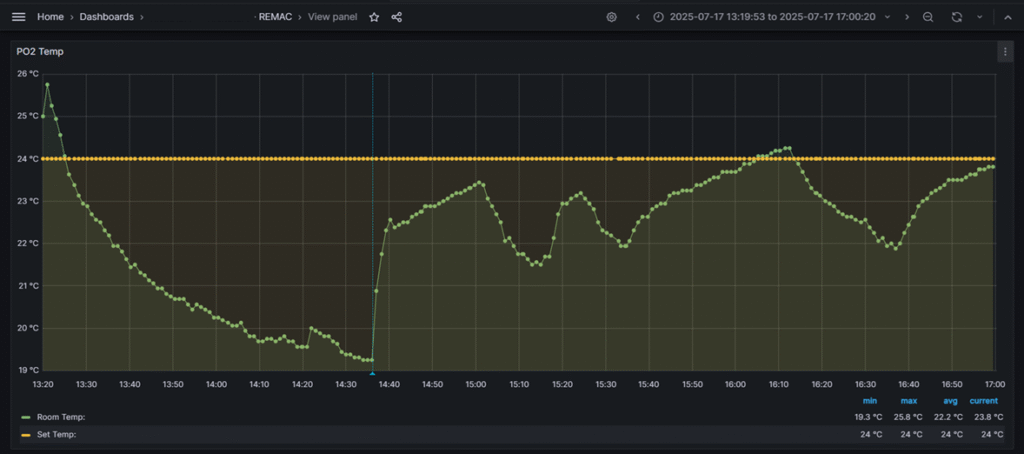Open the REMAC dashboard breadcrumb

coord(276,17)
